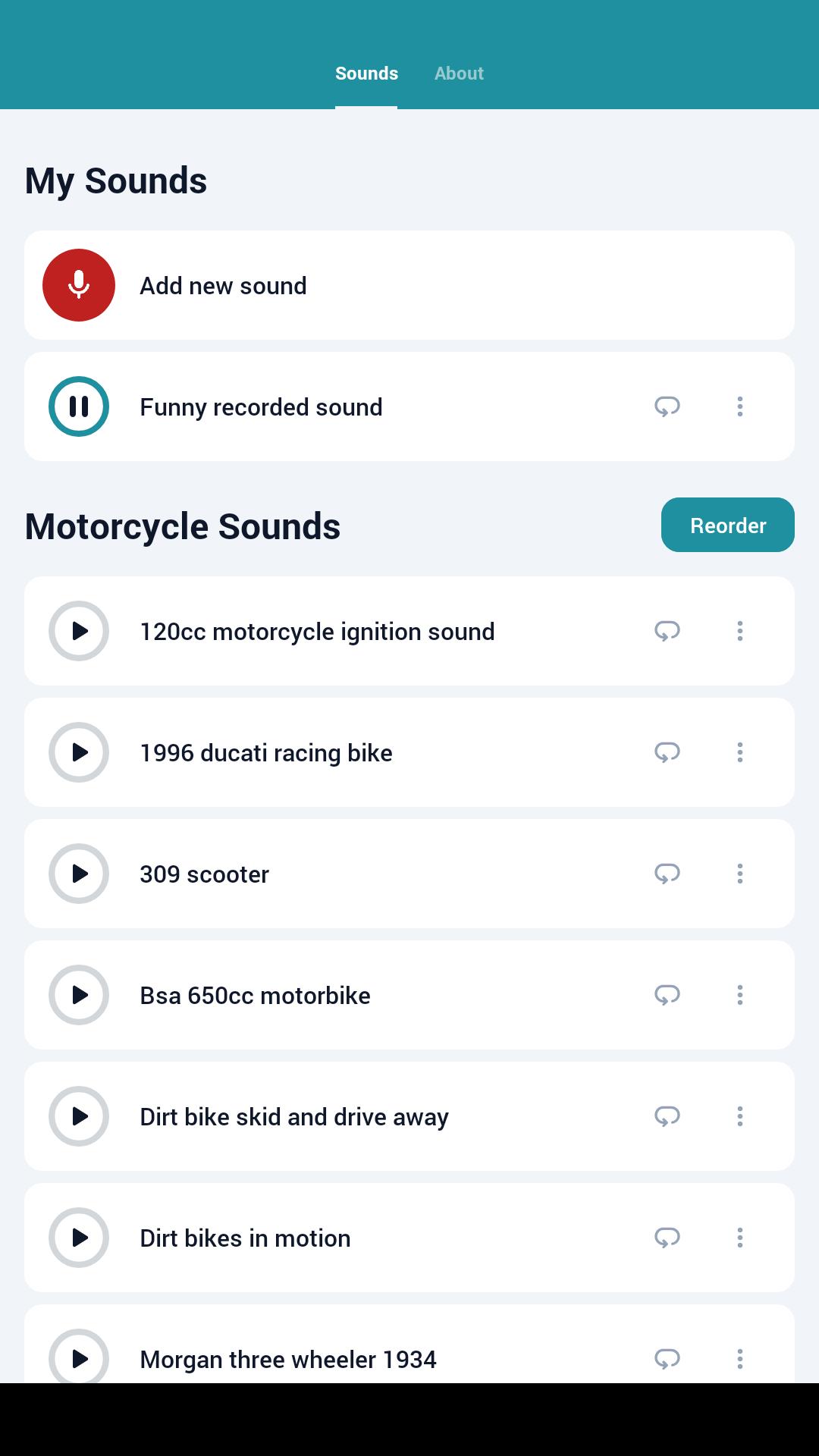819x1456 pixels.
Task: Open more options for 120cc motorcycle ignition
Action: (x=740, y=631)
